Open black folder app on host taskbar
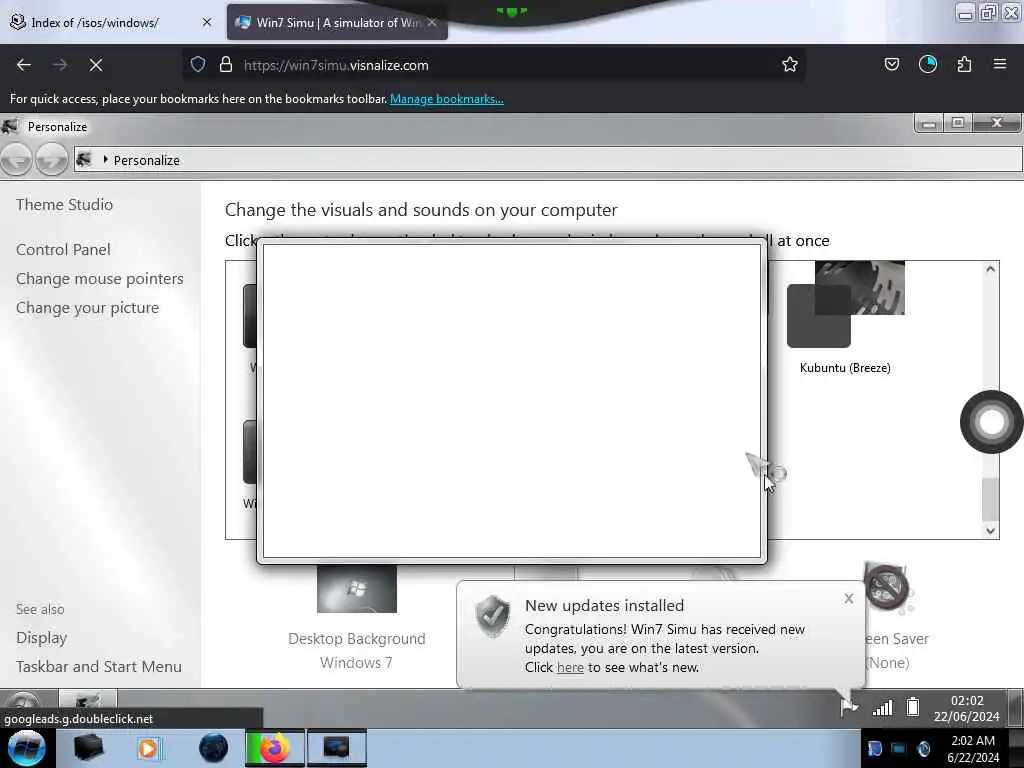 click(88, 748)
